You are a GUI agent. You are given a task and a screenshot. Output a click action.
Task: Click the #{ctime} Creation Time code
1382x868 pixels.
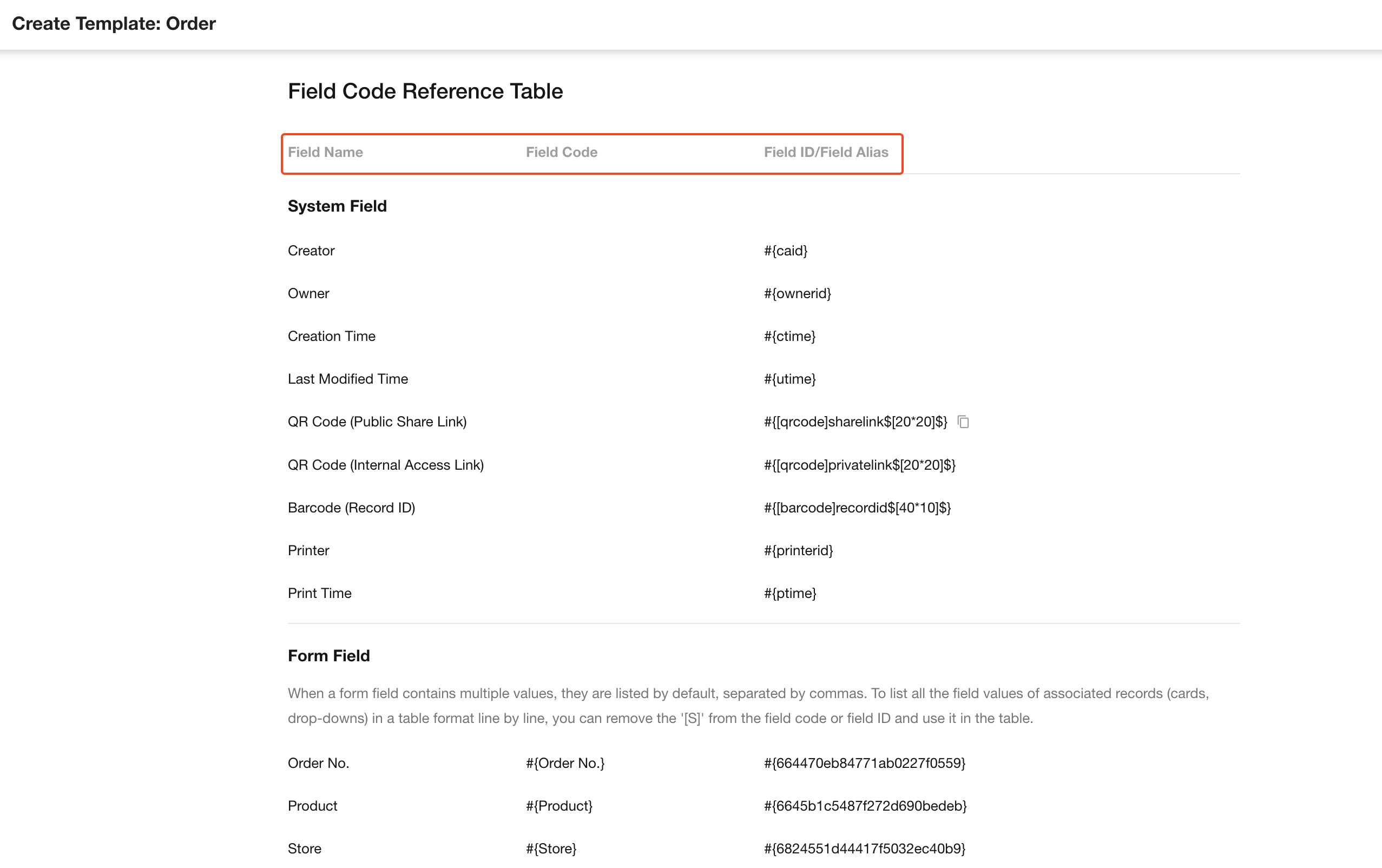pos(789,337)
